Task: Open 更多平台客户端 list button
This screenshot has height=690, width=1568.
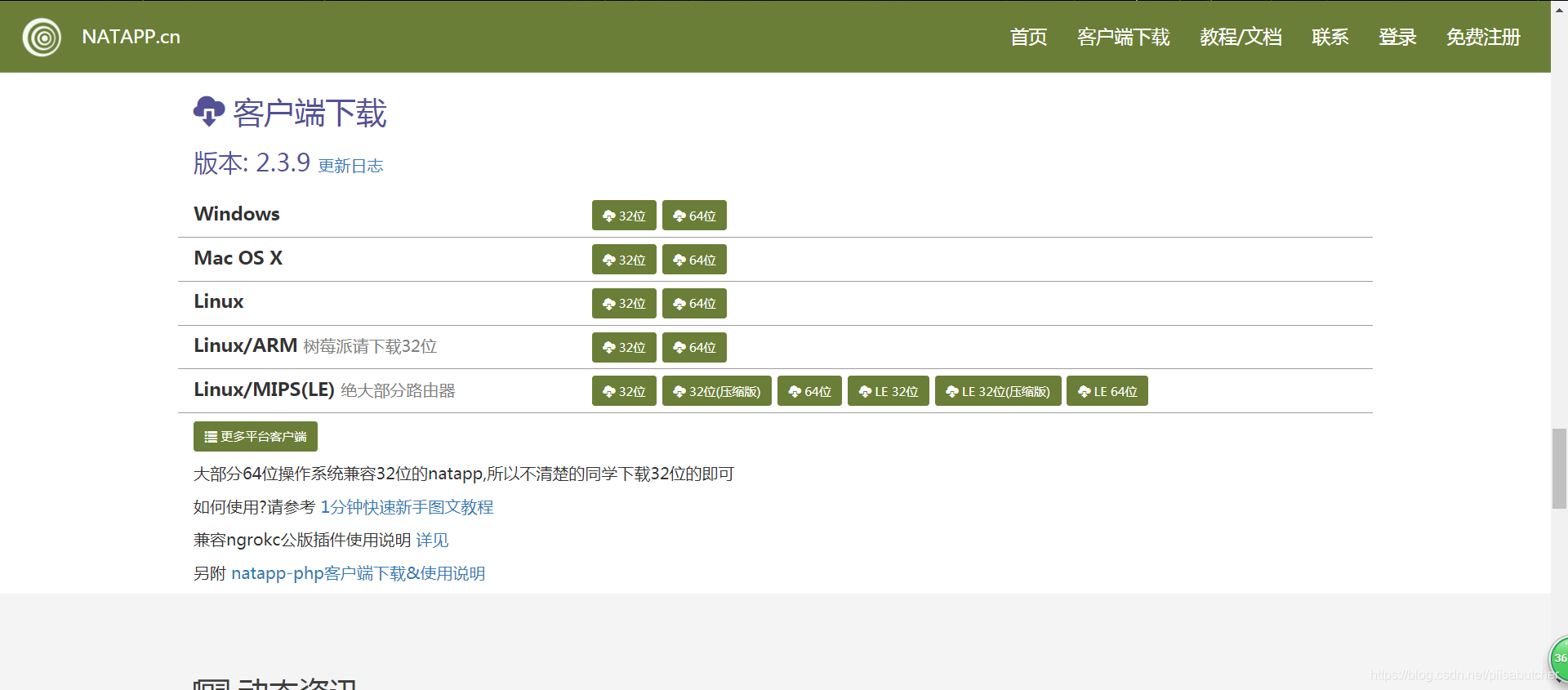Action: pyautogui.click(x=256, y=437)
